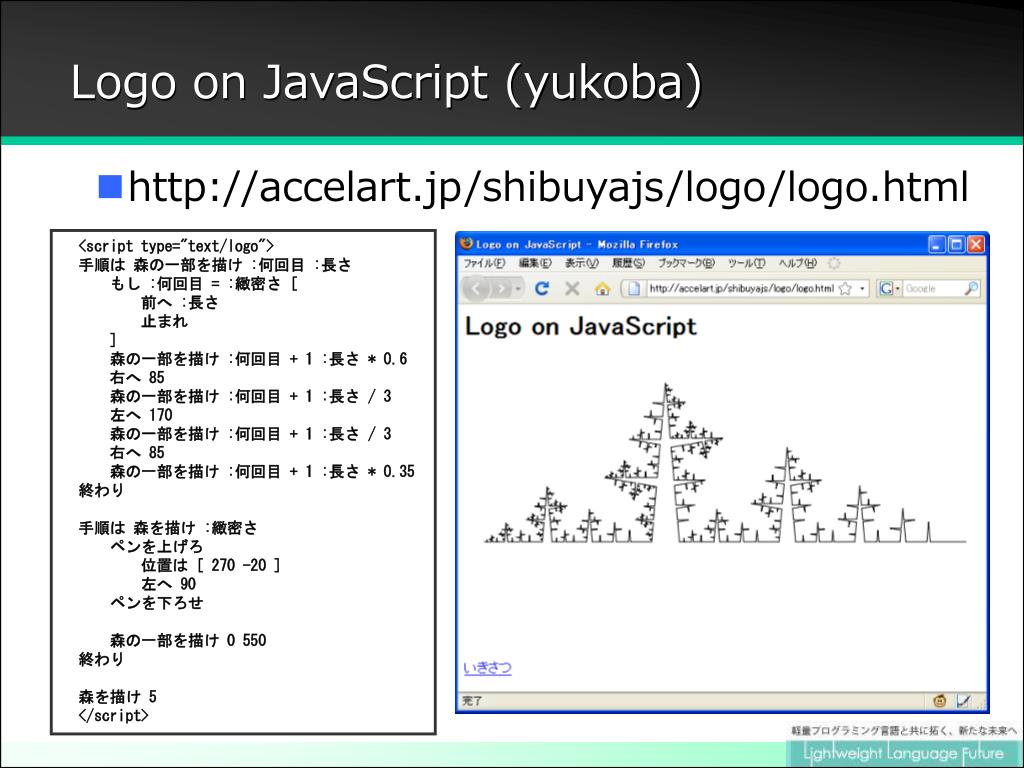Maximize the Firefox window
Screen dimensions: 1024x768
[x=956, y=244]
